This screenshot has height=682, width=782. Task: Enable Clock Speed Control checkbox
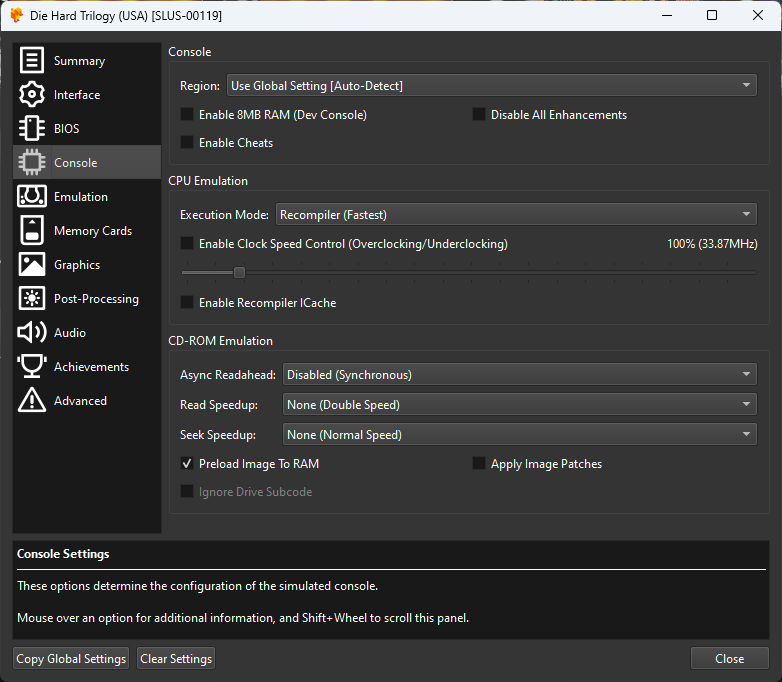[187, 243]
